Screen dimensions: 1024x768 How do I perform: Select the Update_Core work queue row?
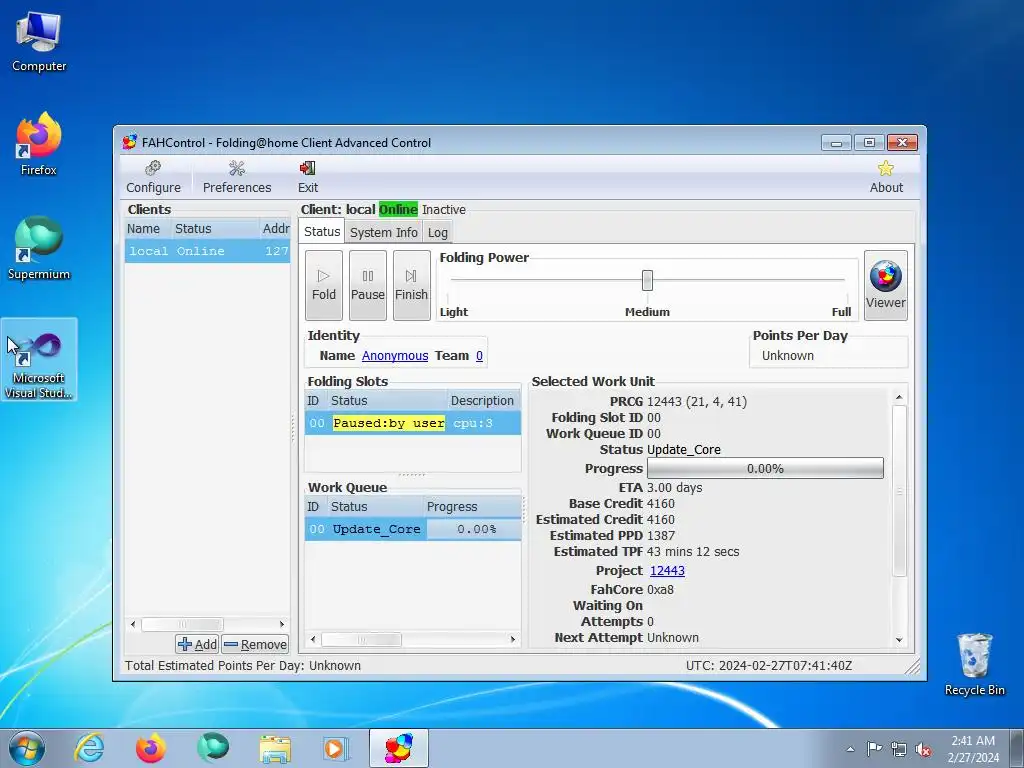[x=413, y=529]
